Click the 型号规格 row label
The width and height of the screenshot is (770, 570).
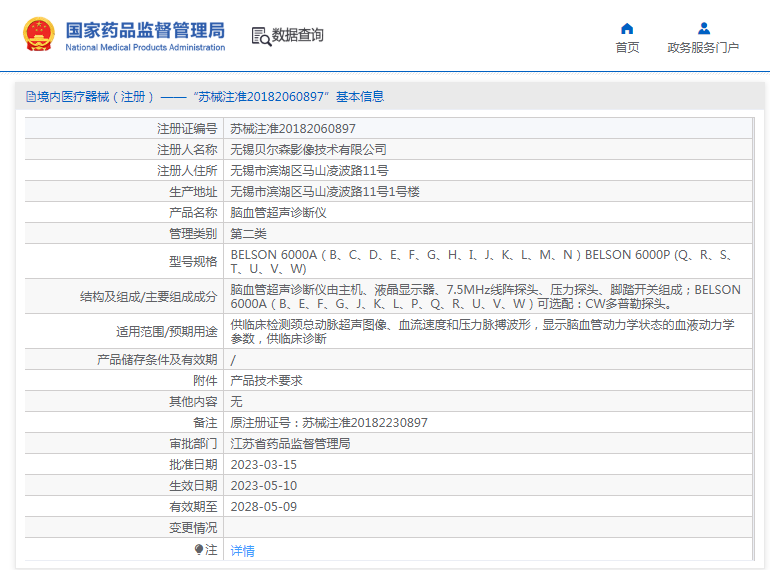tap(193, 262)
